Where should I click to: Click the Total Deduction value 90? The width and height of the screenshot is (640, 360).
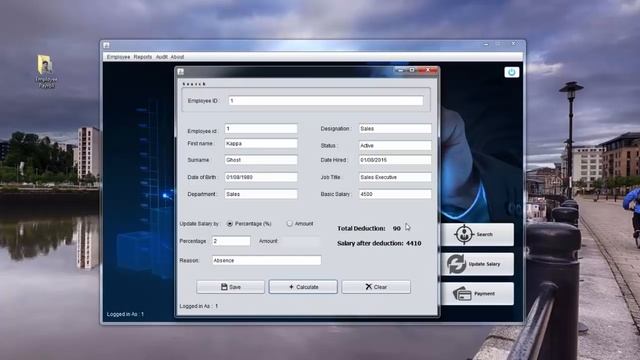[x=396, y=229]
